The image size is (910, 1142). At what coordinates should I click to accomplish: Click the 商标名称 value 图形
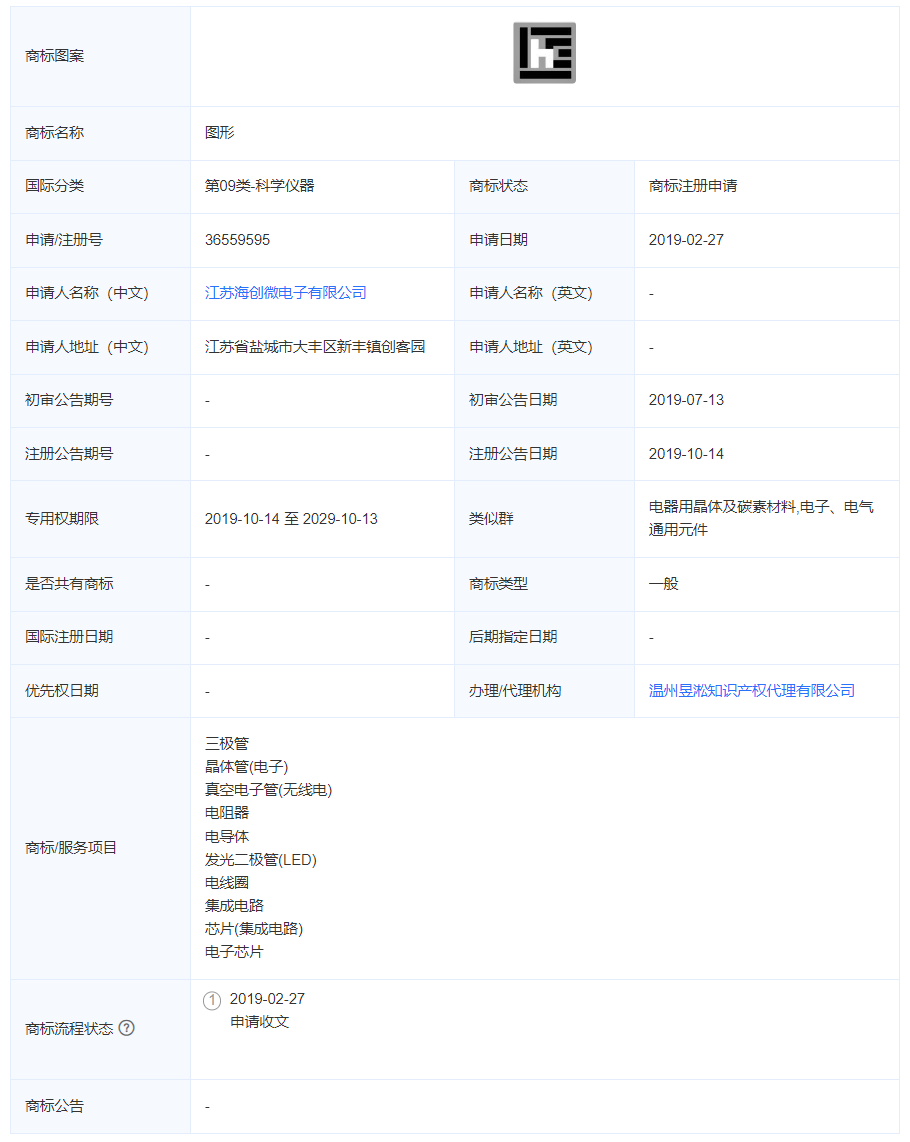click(220, 133)
